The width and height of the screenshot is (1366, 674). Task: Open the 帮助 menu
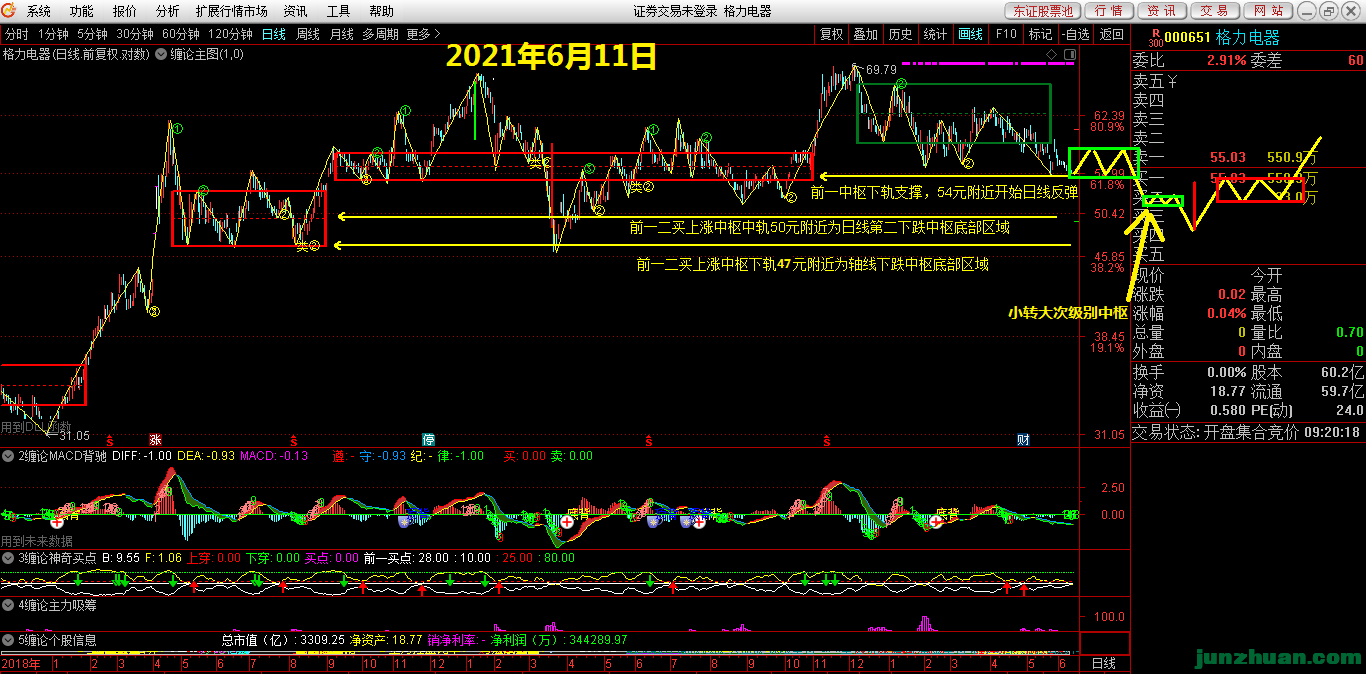coord(382,11)
